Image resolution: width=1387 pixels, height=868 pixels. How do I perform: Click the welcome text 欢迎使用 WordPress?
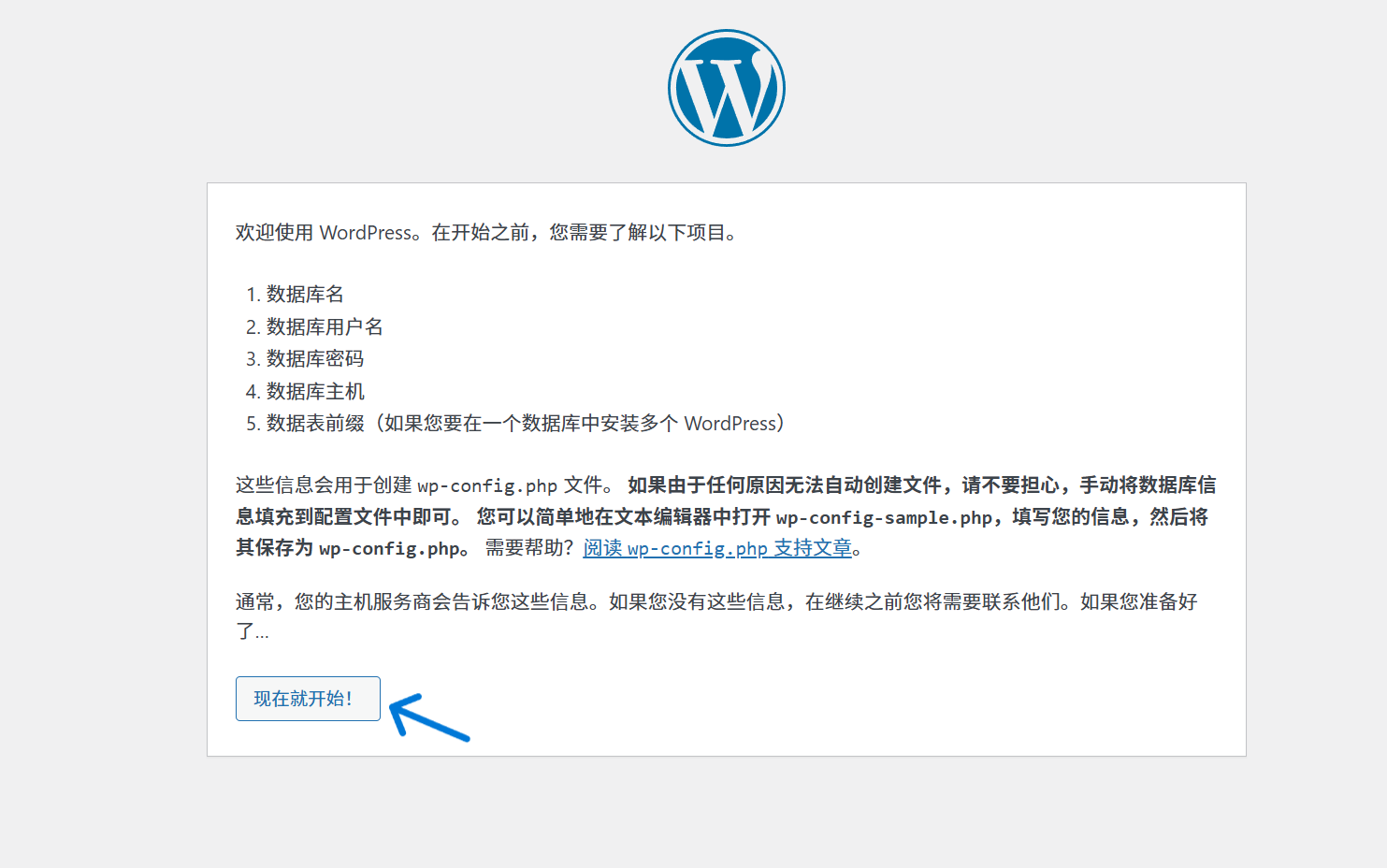(324, 233)
